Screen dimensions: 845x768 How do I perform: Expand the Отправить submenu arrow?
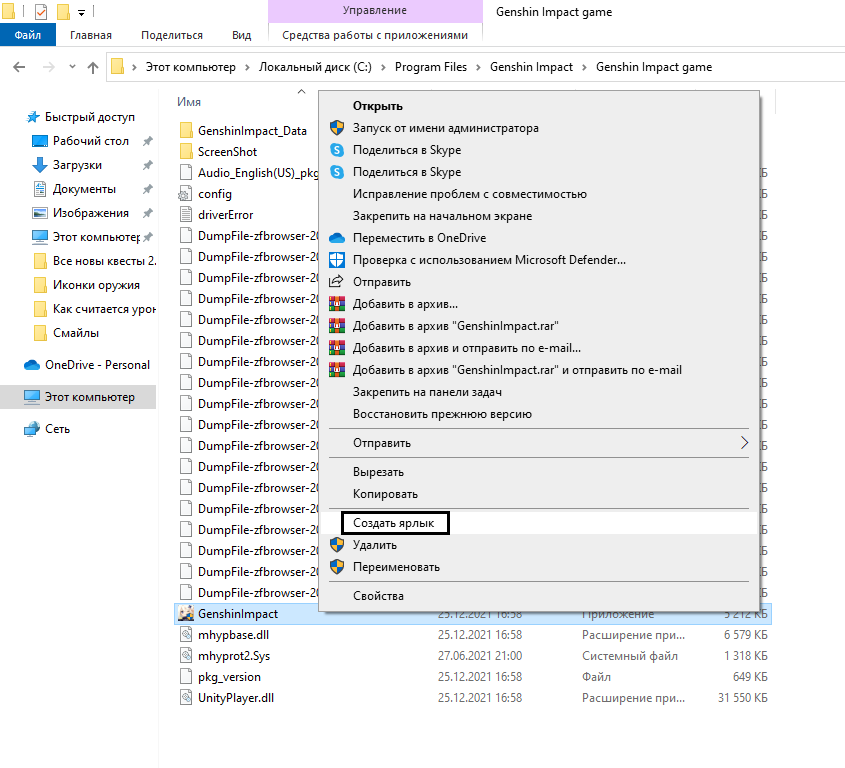coord(744,443)
